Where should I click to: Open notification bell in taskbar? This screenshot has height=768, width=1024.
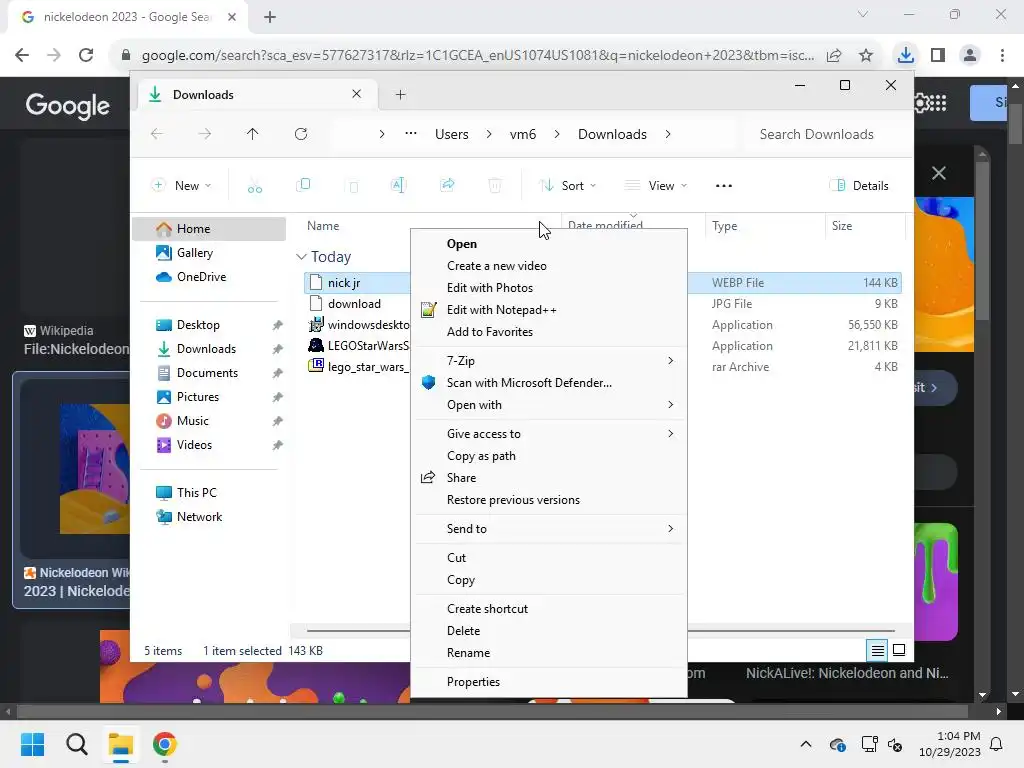click(997, 744)
